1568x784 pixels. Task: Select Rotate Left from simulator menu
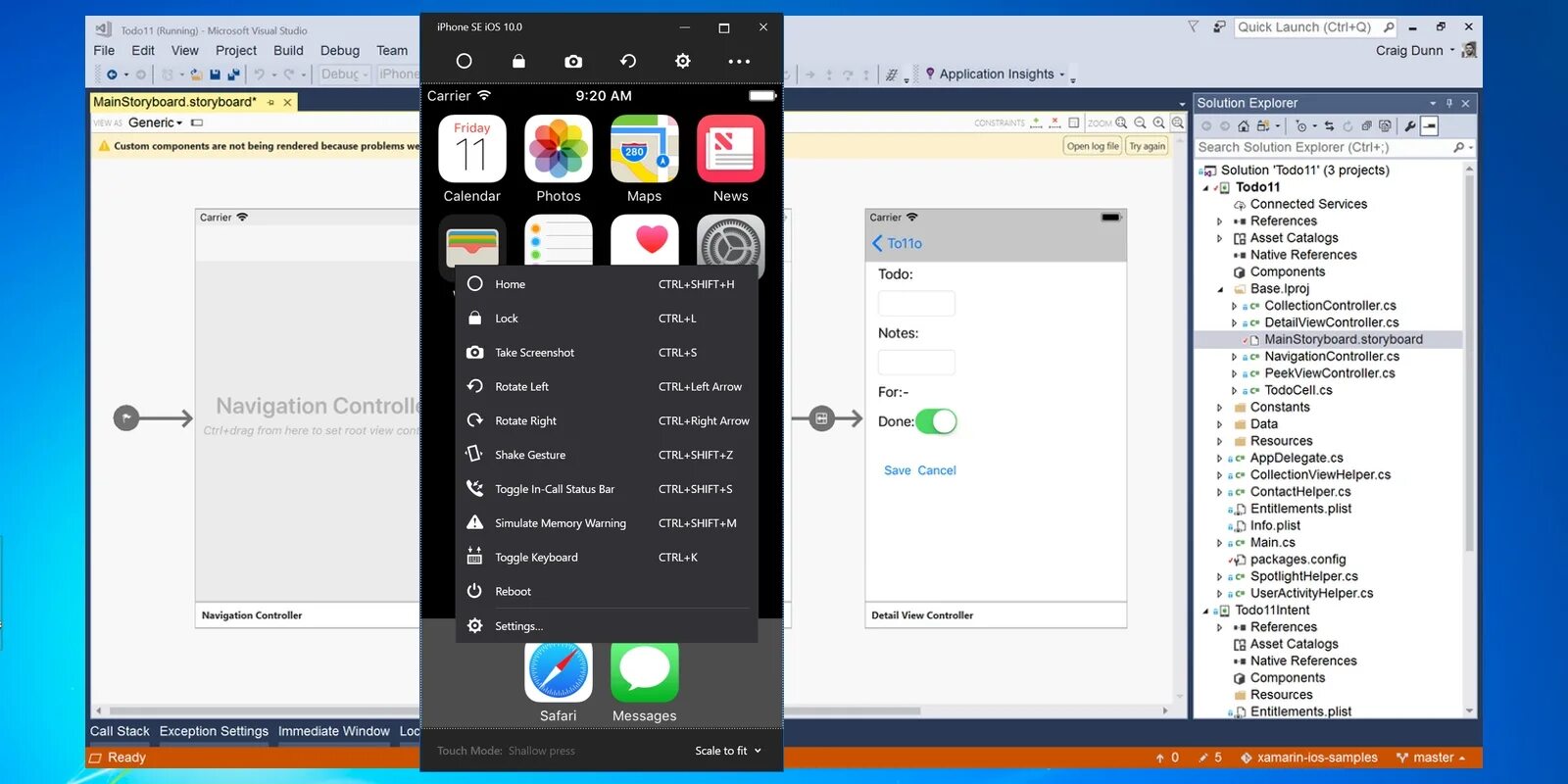(x=608, y=386)
